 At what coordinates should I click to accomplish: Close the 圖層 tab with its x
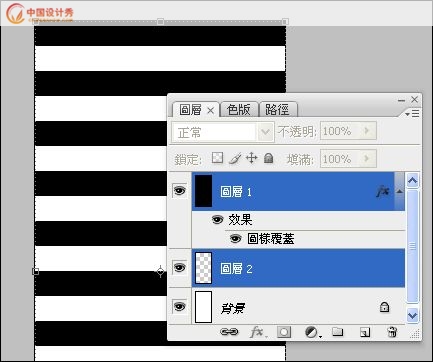tap(210, 110)
